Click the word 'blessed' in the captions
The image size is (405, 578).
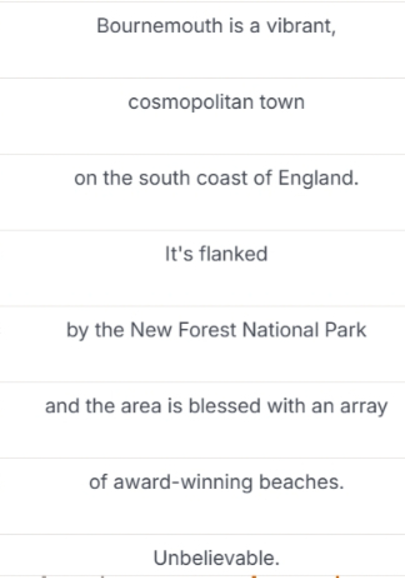225,406
